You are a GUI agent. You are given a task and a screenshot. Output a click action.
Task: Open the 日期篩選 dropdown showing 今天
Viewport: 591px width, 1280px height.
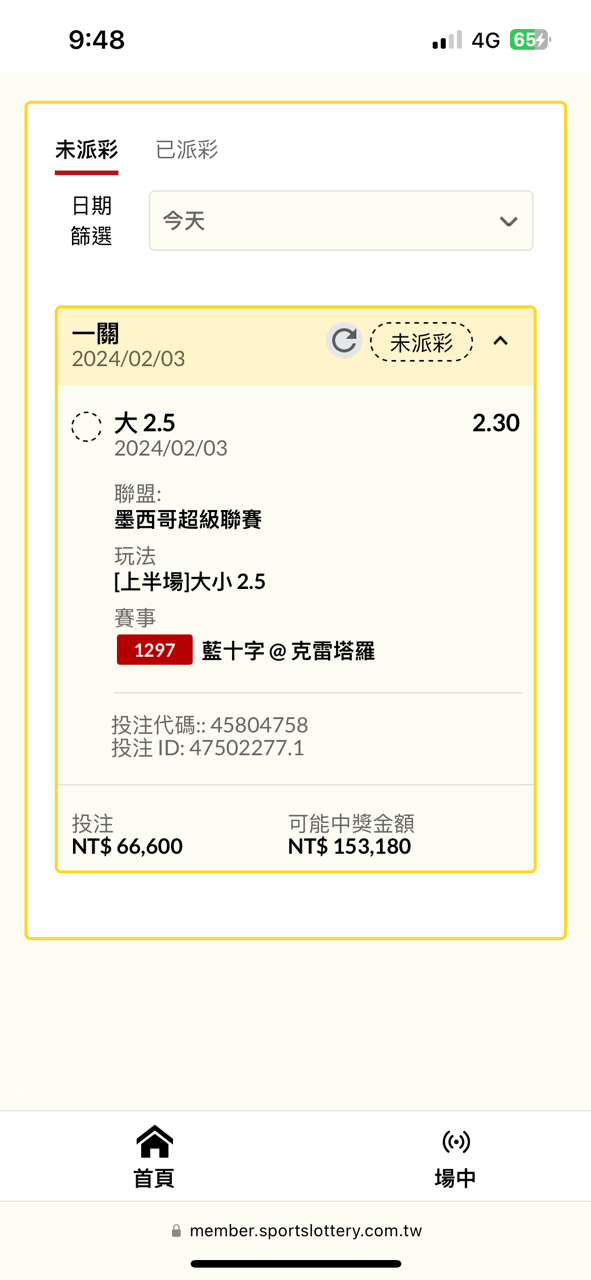pos(341,220)
